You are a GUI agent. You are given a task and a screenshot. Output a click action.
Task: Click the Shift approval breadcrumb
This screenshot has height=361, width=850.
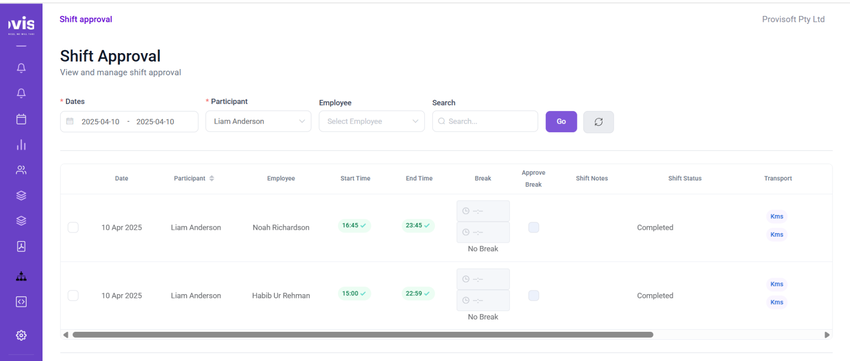pos(86,20)
